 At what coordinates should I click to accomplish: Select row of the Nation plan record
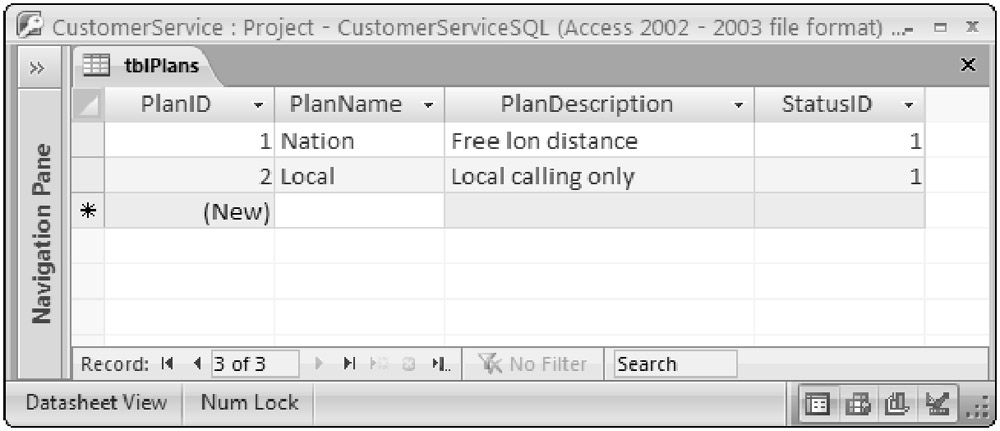[88, 141]
